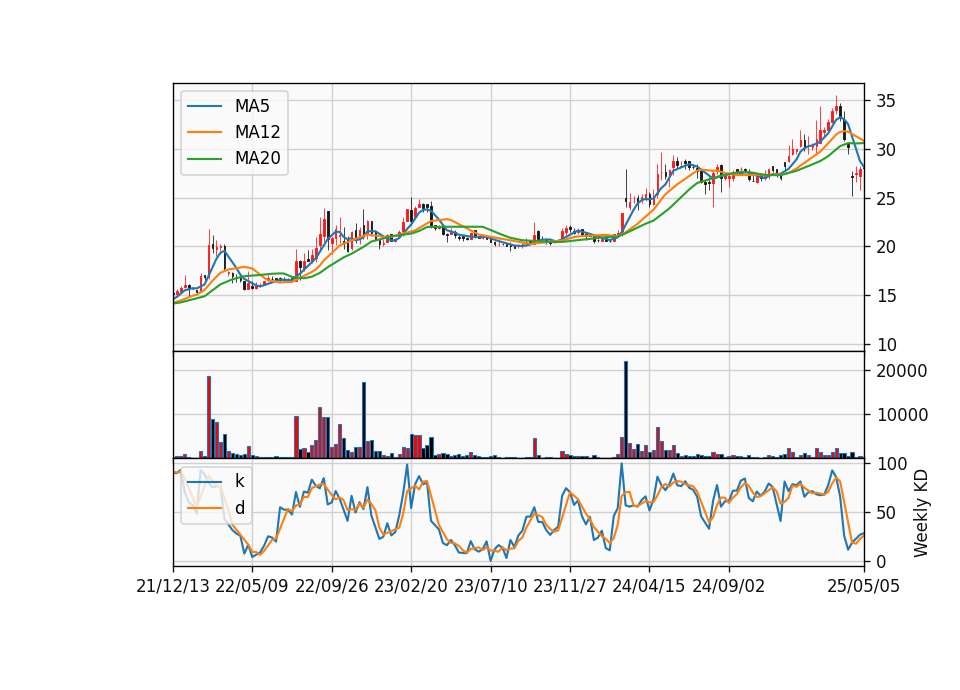
Task: Select the blue k legend line sample
Action: tap(204, 481)
